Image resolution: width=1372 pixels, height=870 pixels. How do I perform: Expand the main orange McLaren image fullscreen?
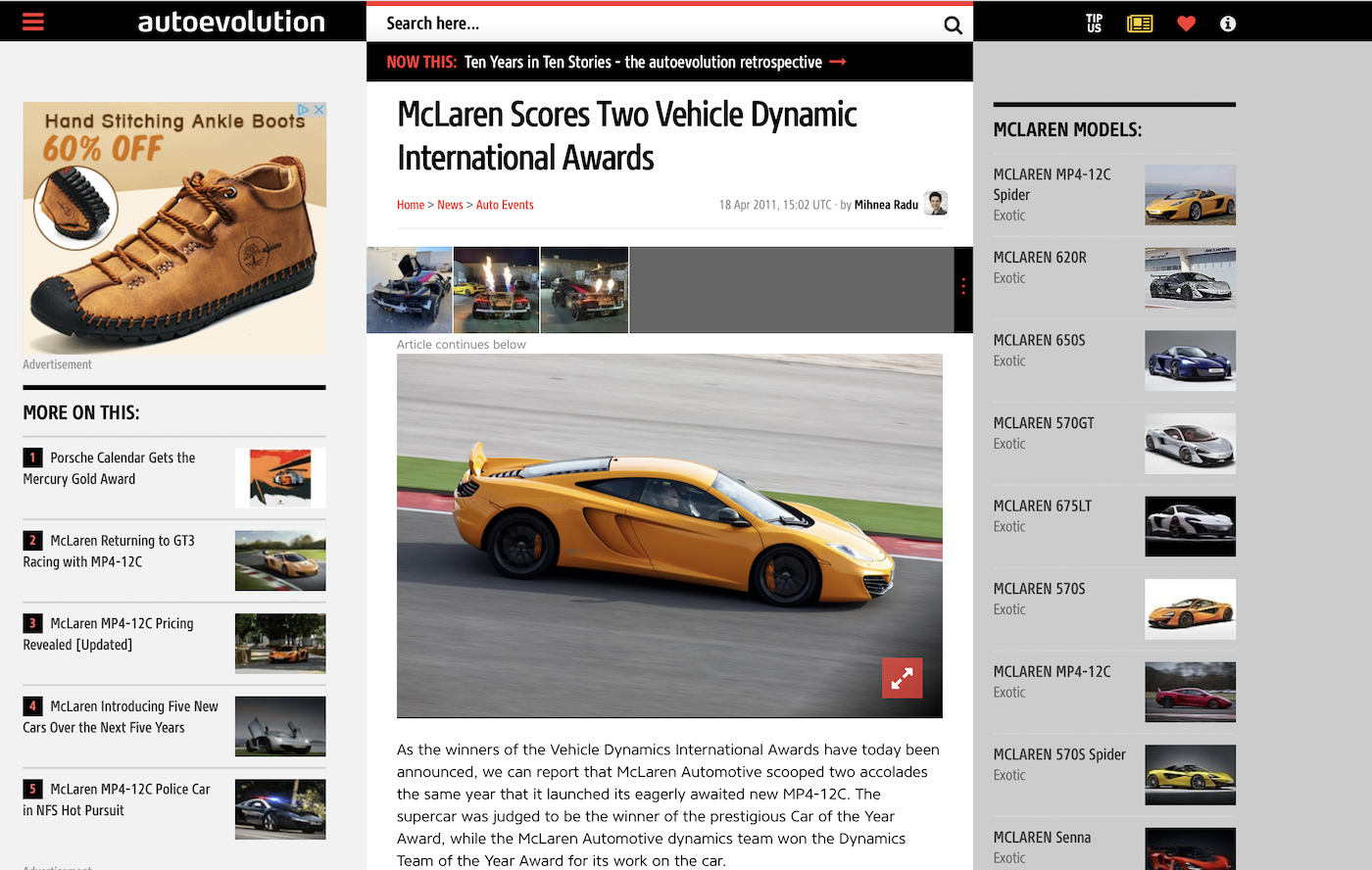[902, 677]
